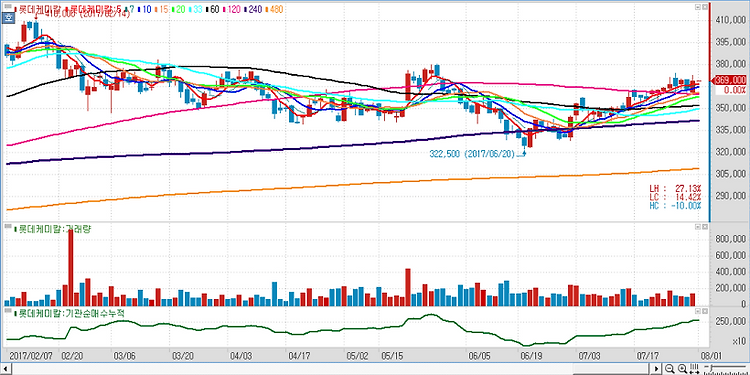The height and width of the screenshot is (375, 750).
Task: Click the zoom out magnifier icon
Action: [670, 368]
